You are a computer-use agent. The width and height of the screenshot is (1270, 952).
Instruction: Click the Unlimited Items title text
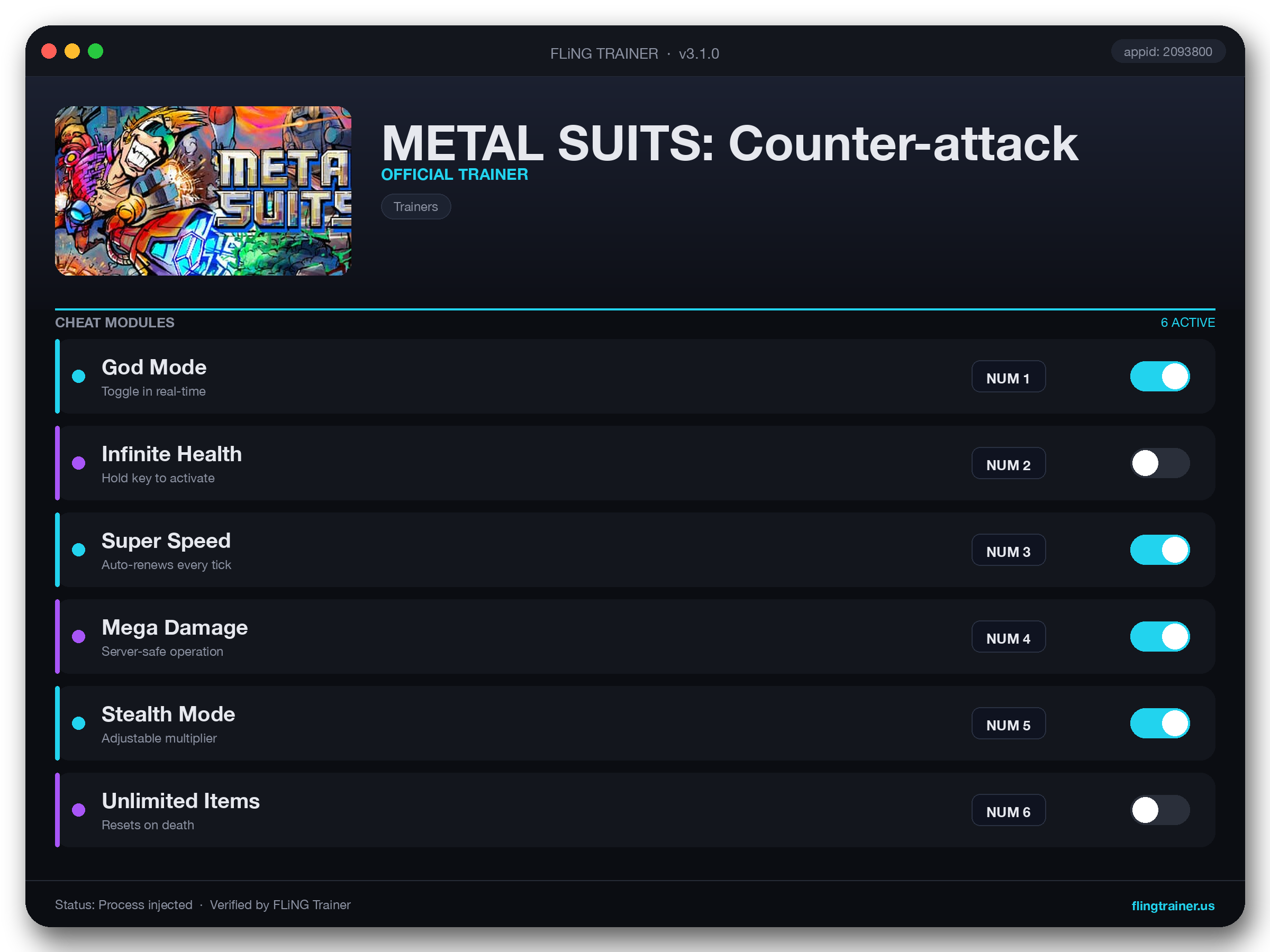(x=181, y=801)
